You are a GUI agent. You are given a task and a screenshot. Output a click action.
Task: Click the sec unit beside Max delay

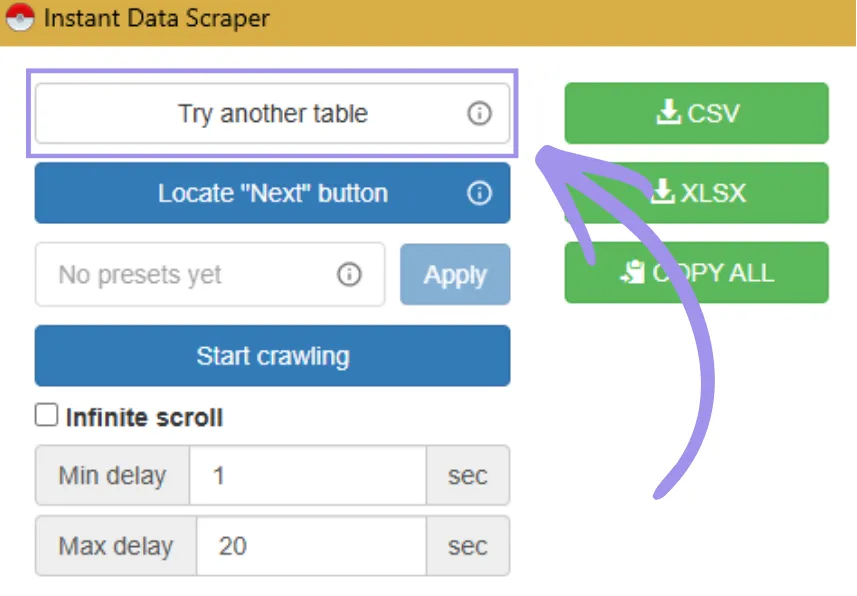[x=468, y=546]
